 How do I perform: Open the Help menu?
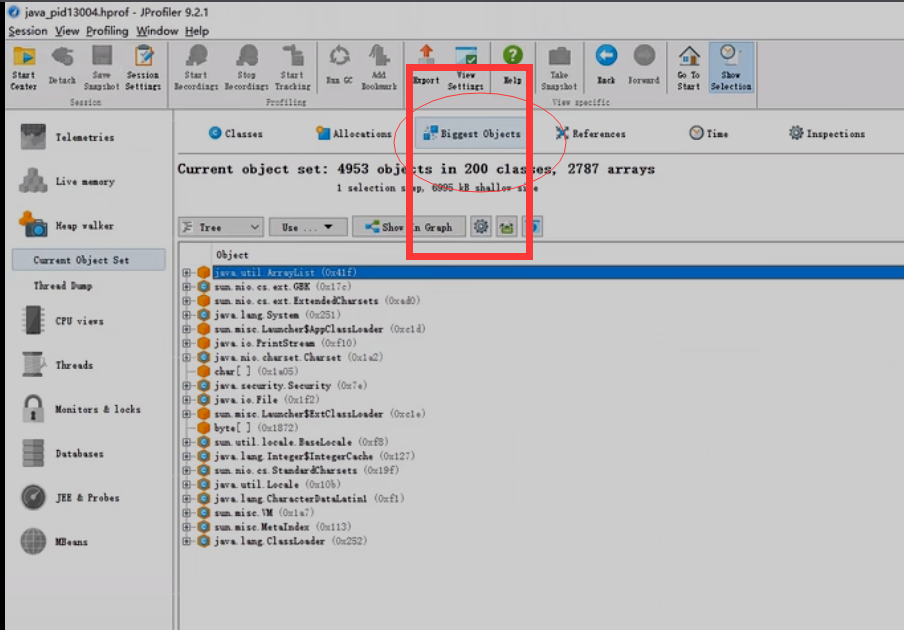pyautogui.click(x=197, y=31)
